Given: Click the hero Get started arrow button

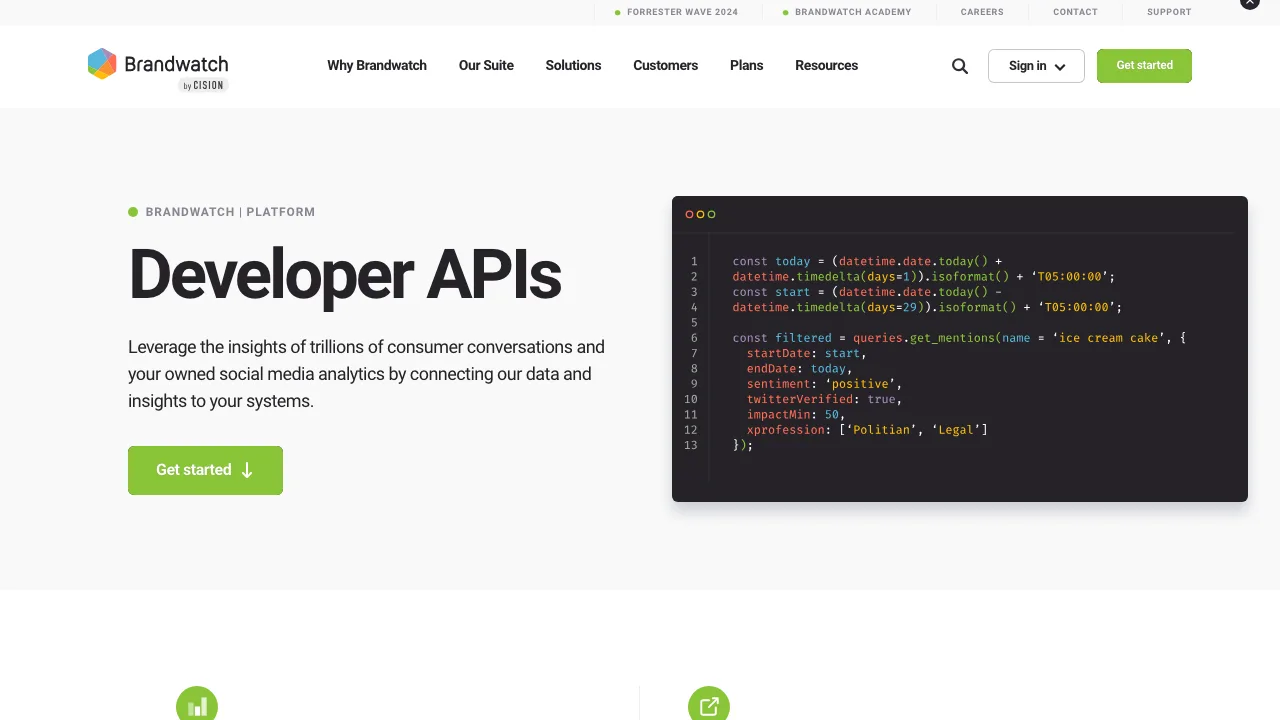Looking at the screenshot, I should pyautogui.click(x=205, y=470).
